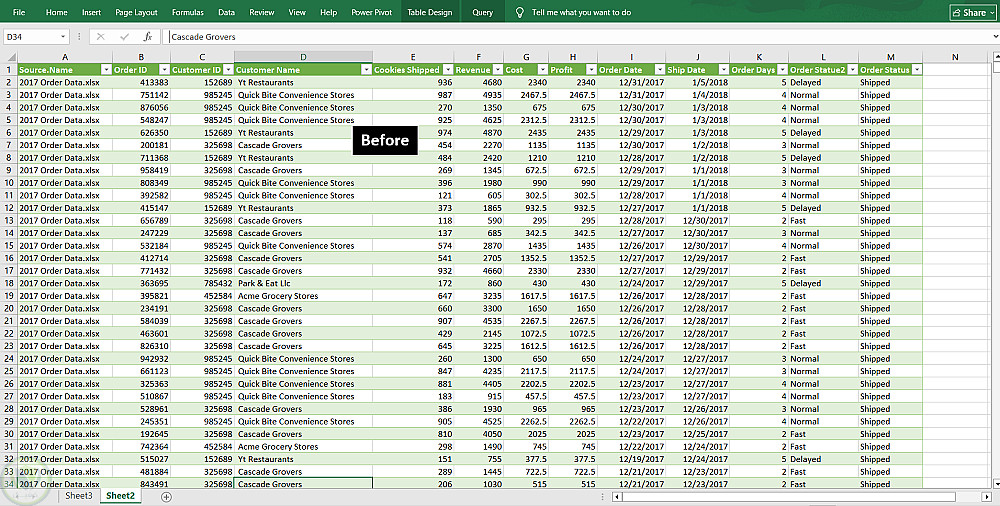Expand the Name Box dropdown arrow

63,37
